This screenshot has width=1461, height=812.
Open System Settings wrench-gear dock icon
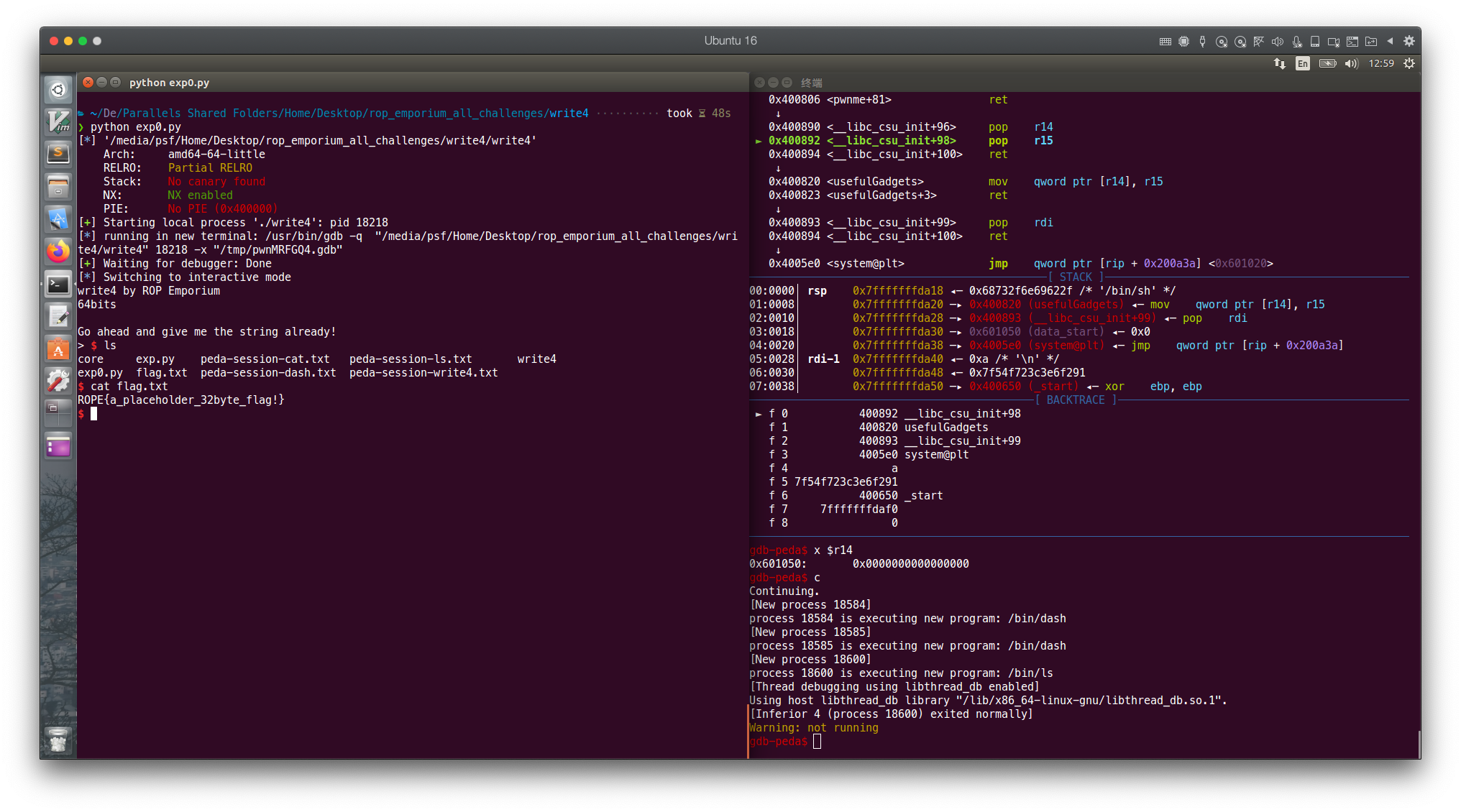coord(58,382)
